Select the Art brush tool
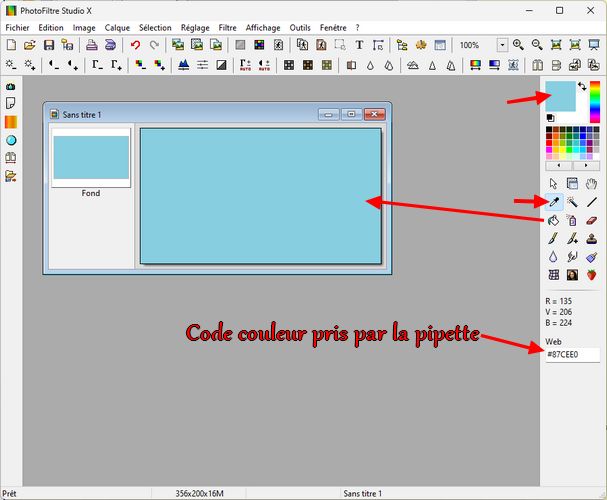 point(592,257)
